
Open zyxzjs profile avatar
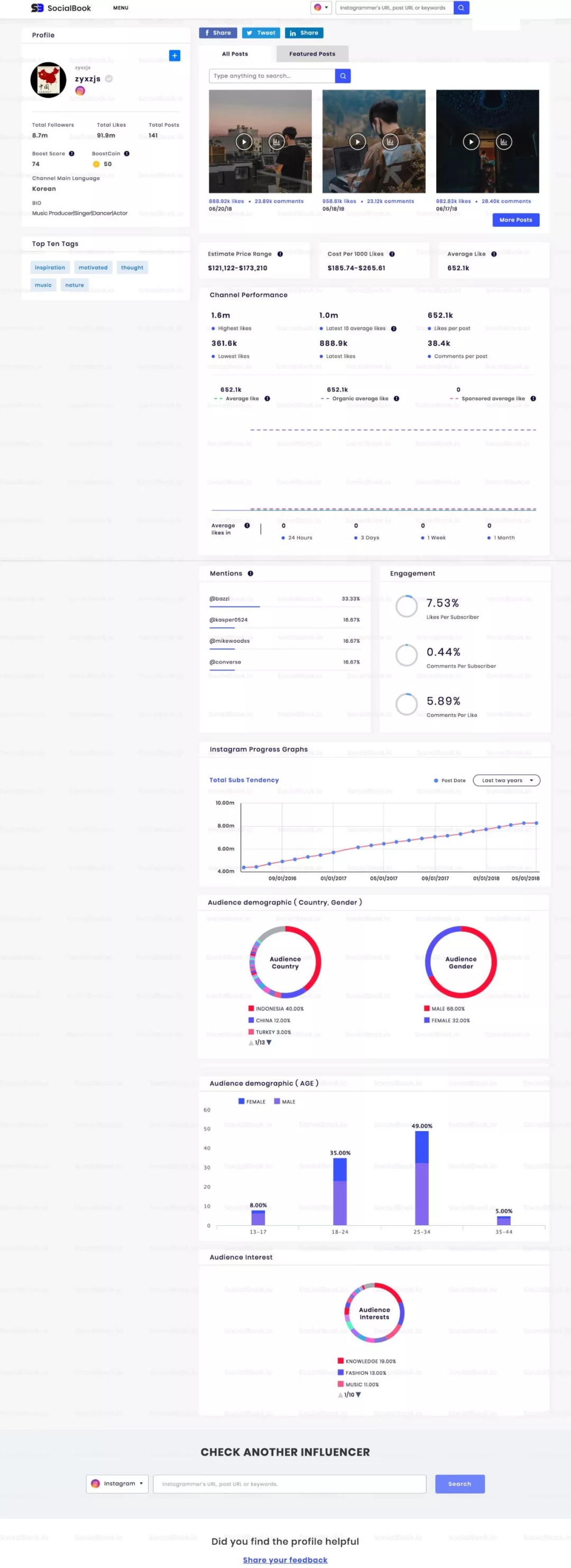(x=48, y=80)
